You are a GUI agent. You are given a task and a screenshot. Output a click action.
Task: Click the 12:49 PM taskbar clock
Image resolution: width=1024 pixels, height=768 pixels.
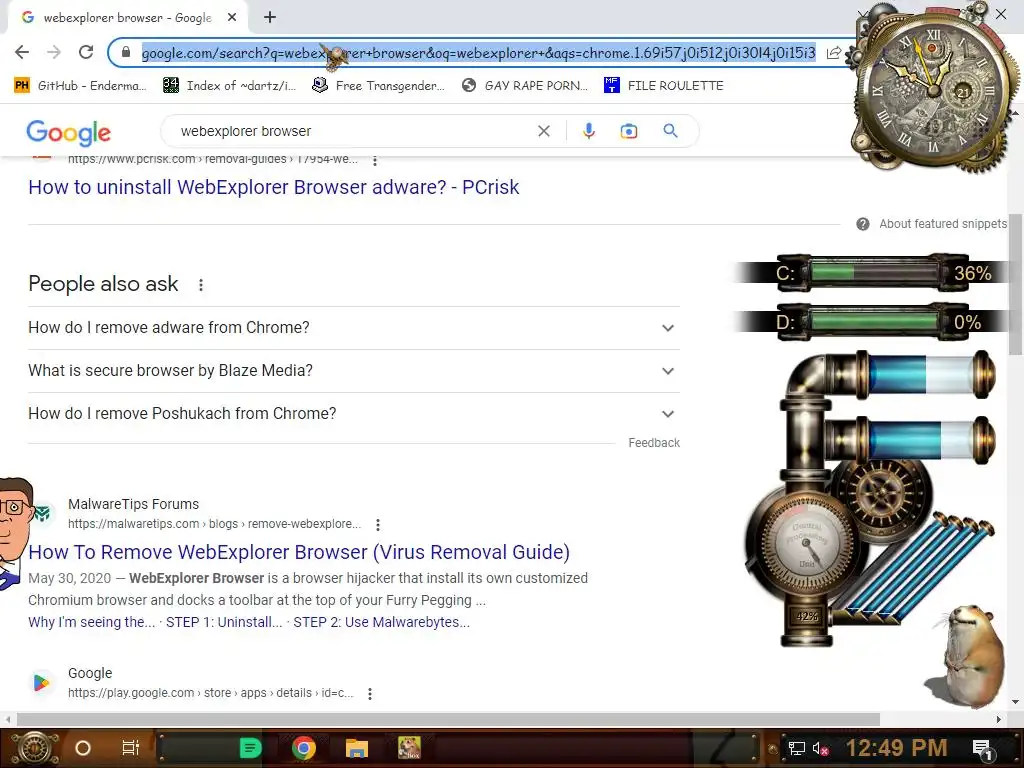[897, 748]
